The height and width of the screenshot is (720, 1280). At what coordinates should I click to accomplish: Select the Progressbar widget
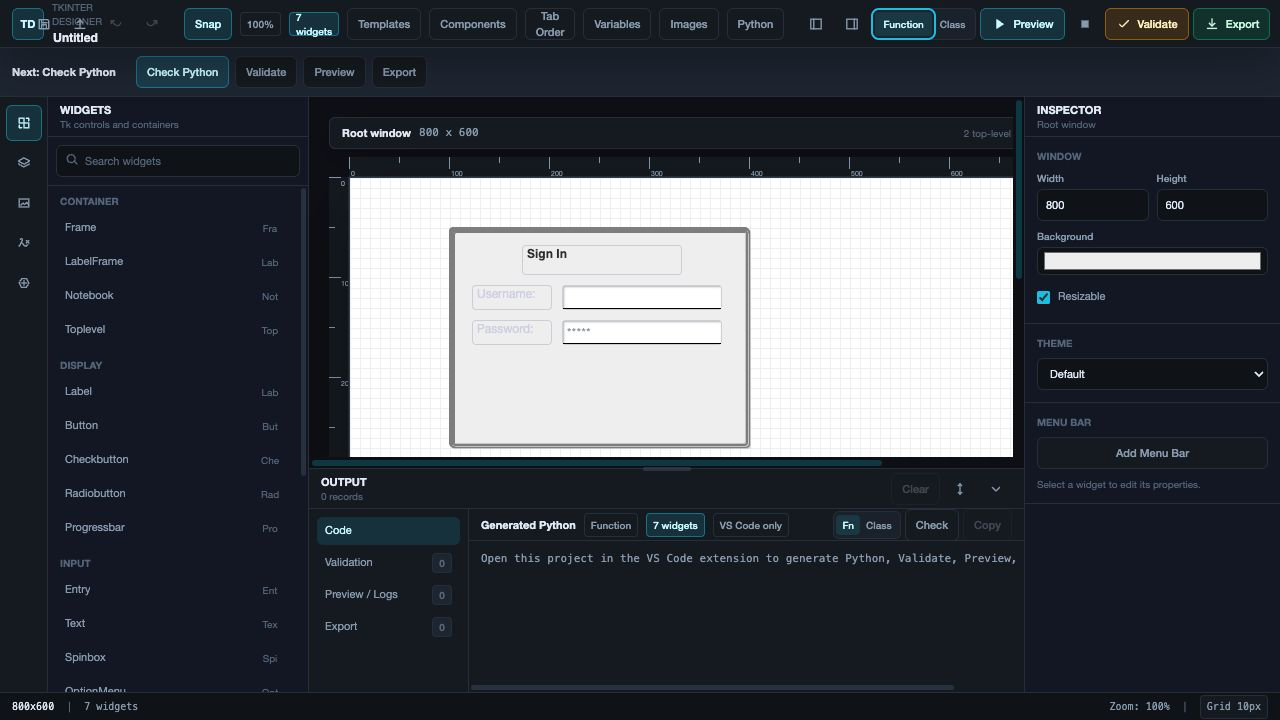172,528
